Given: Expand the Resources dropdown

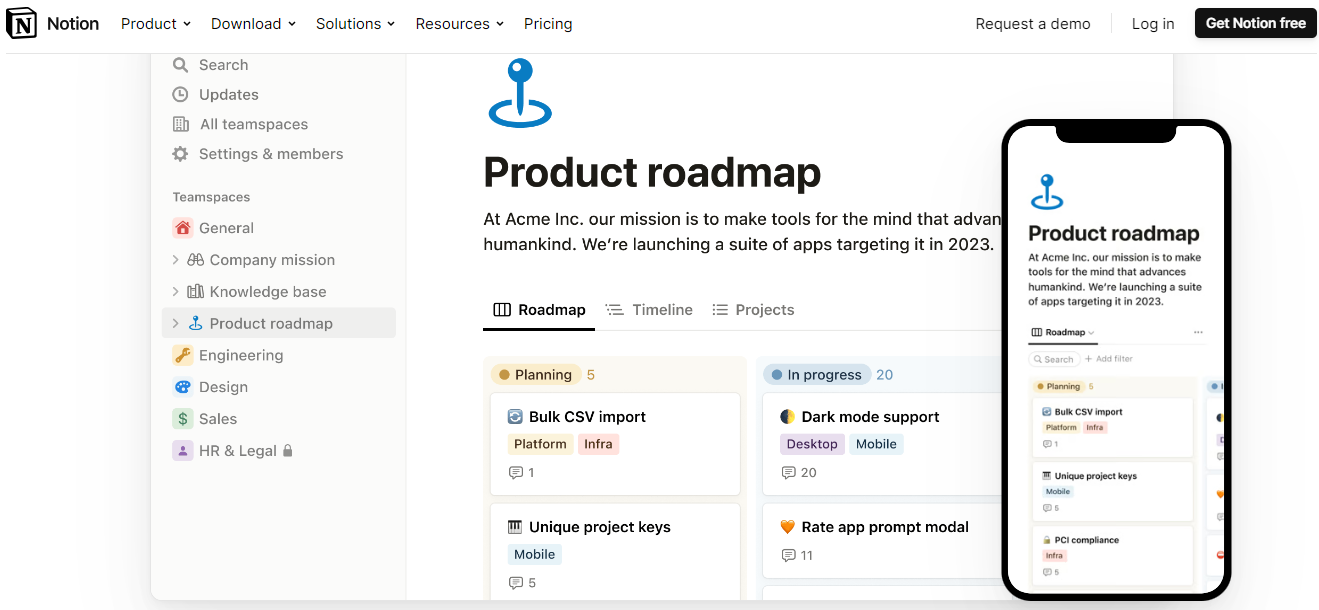Looking at the screenshot, I should (460, 24).
